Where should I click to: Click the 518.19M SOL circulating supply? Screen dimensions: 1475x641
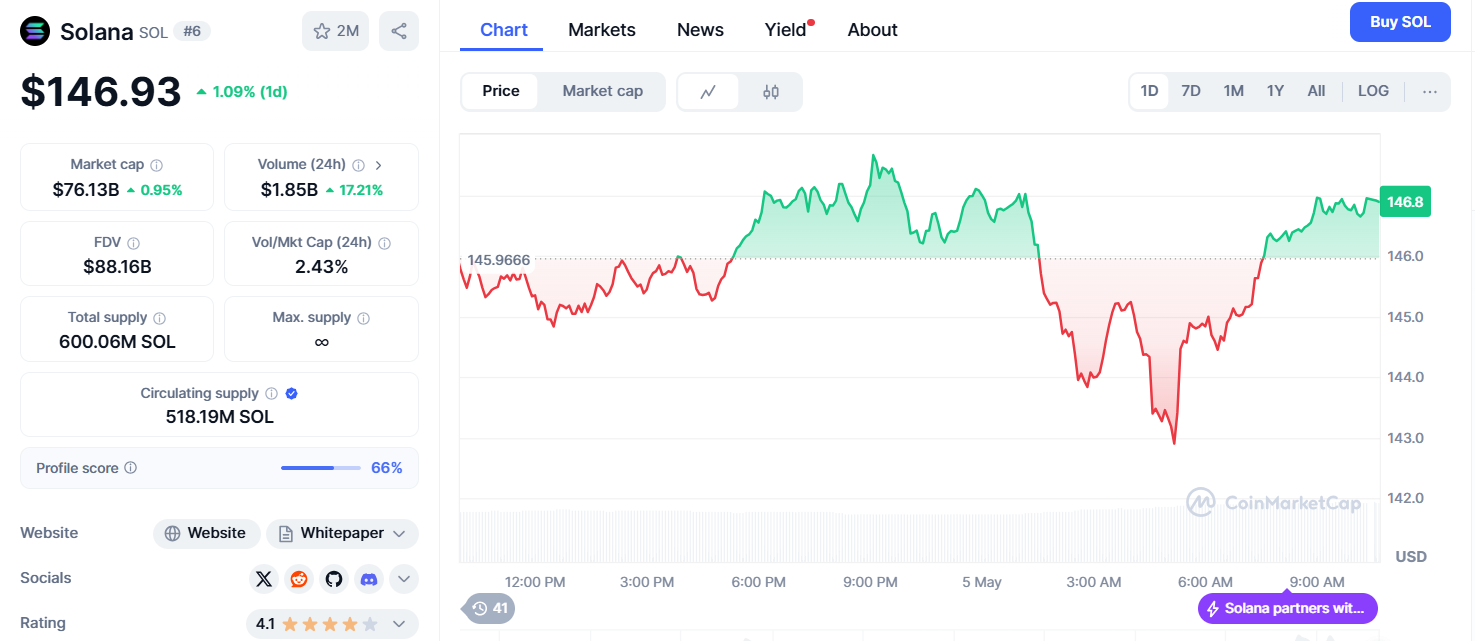click(220, 417)
